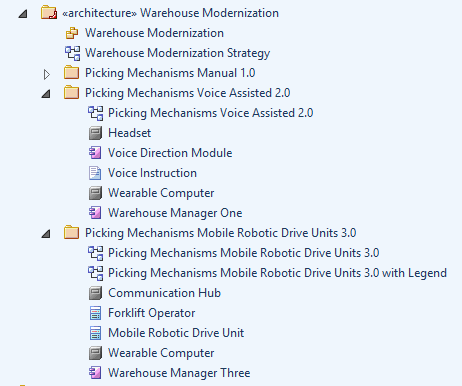Click the Communication Hub node icon
The width and height of the screenshot is (462, 386).
coord(95,293)
